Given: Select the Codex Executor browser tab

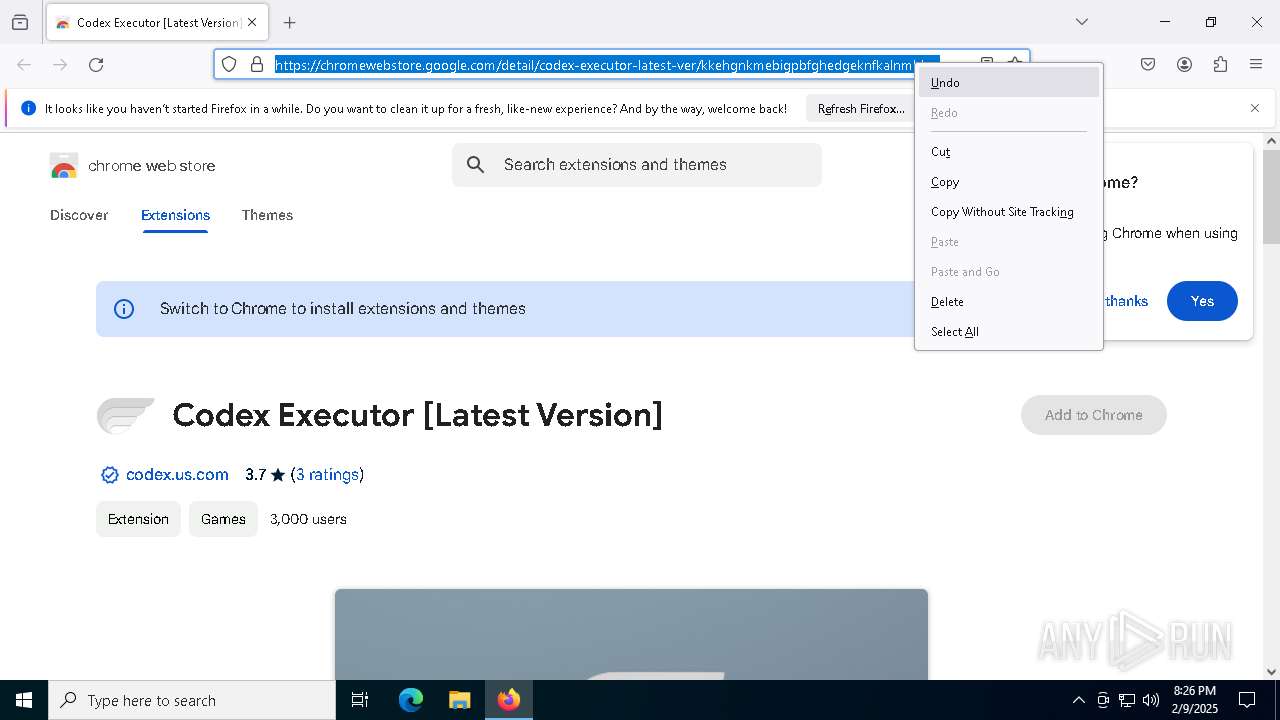Looking at the screenshot, I should (x=155, y=22).
